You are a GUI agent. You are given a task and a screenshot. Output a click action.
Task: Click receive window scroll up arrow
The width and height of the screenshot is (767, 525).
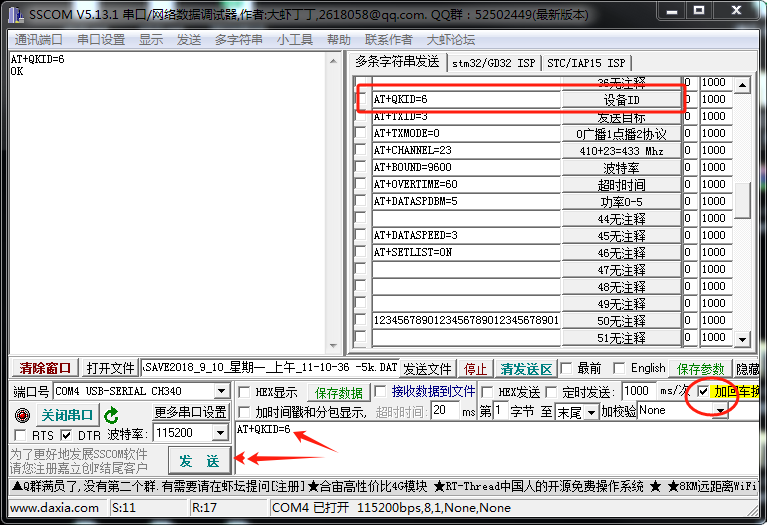pyautogui.click(x=334, y=61)
